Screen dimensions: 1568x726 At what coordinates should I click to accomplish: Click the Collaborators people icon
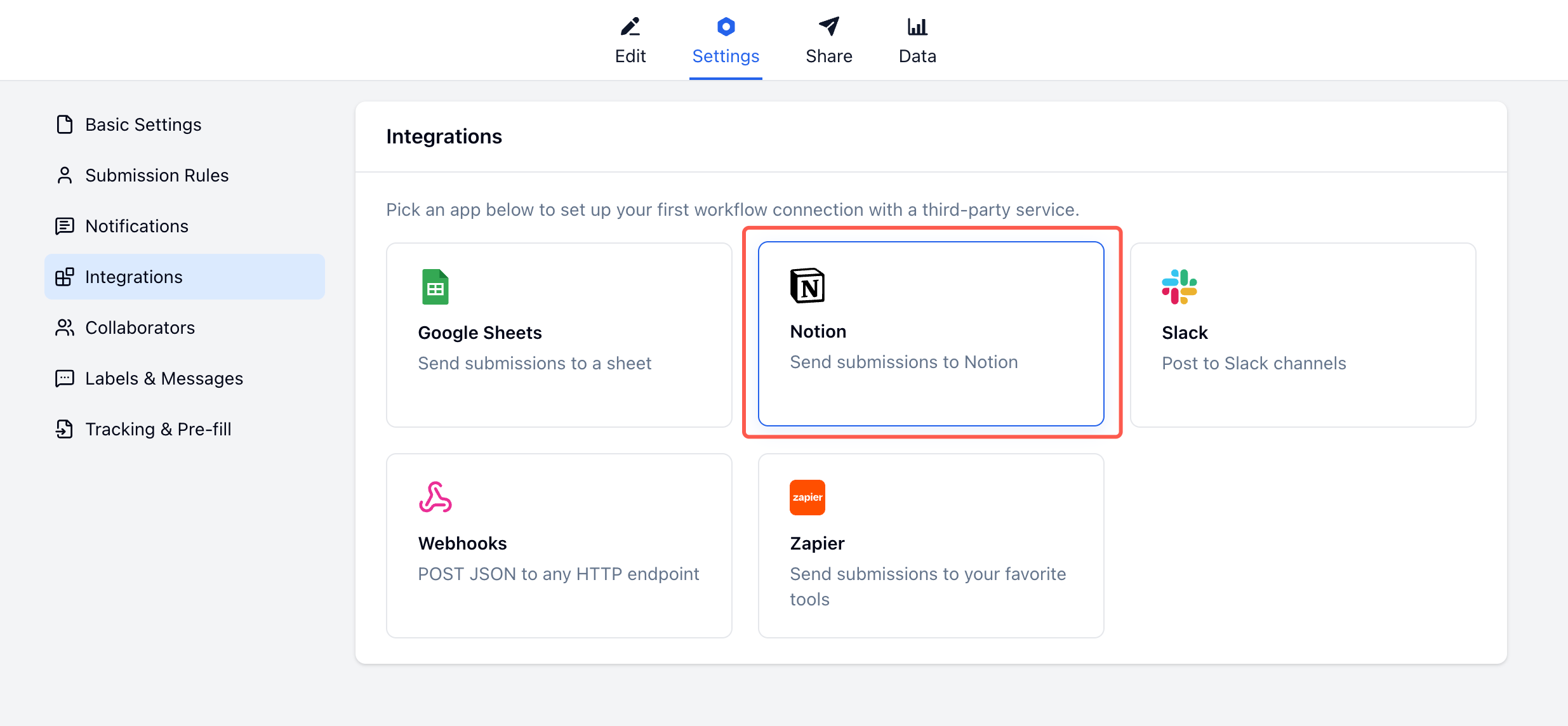pyautogui.click(x=65, y=327)
